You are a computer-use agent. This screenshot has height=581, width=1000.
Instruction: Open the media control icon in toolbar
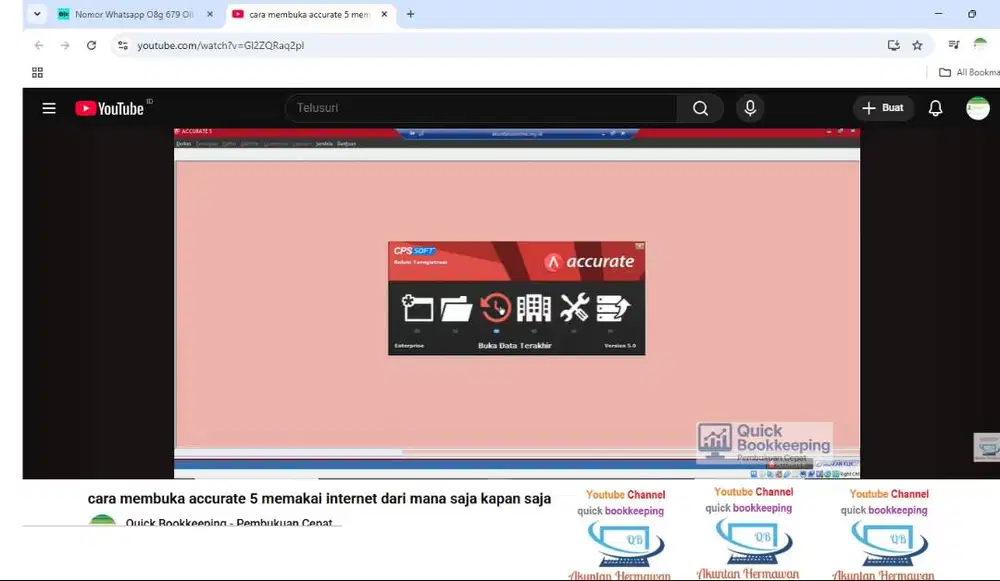(953, 45)
